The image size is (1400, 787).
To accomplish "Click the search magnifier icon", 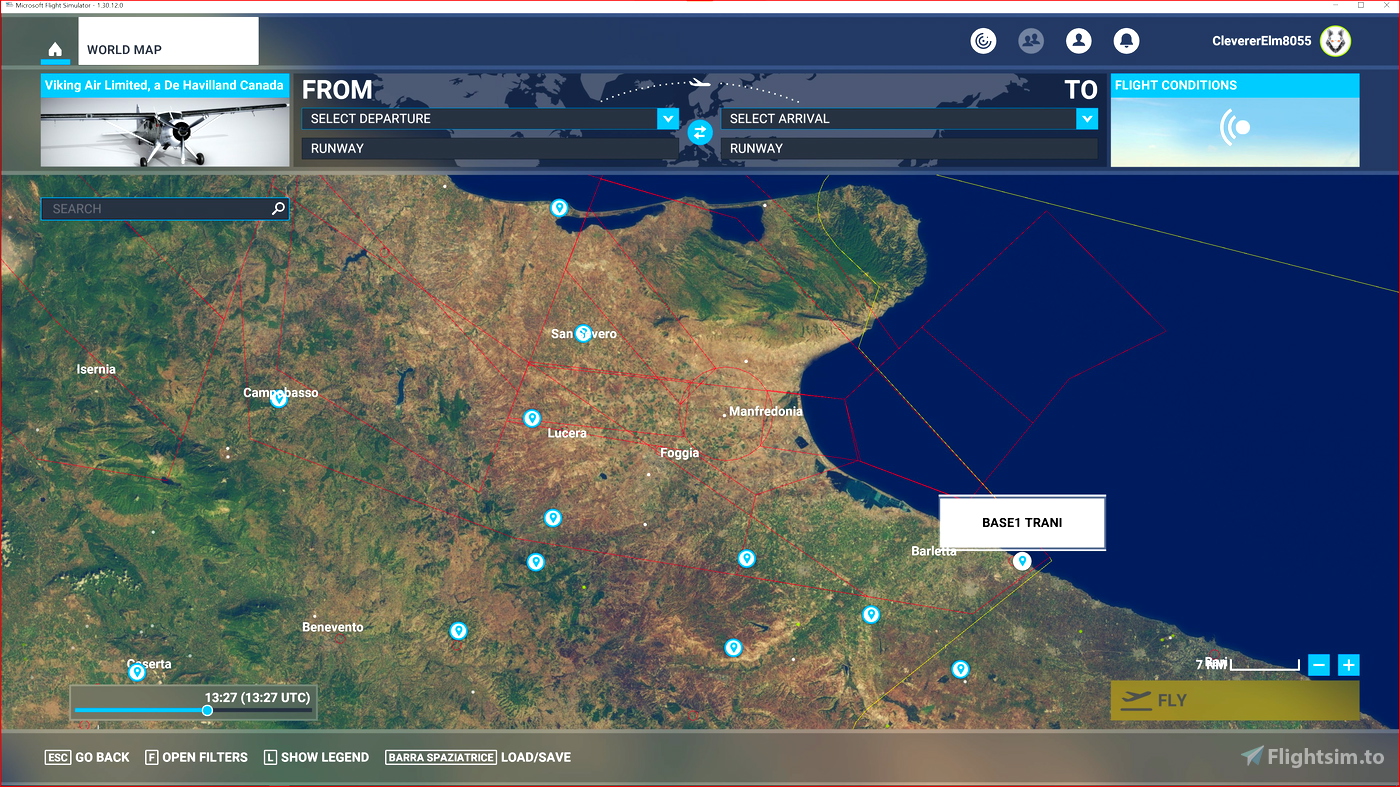I will (x=278, y=209).
